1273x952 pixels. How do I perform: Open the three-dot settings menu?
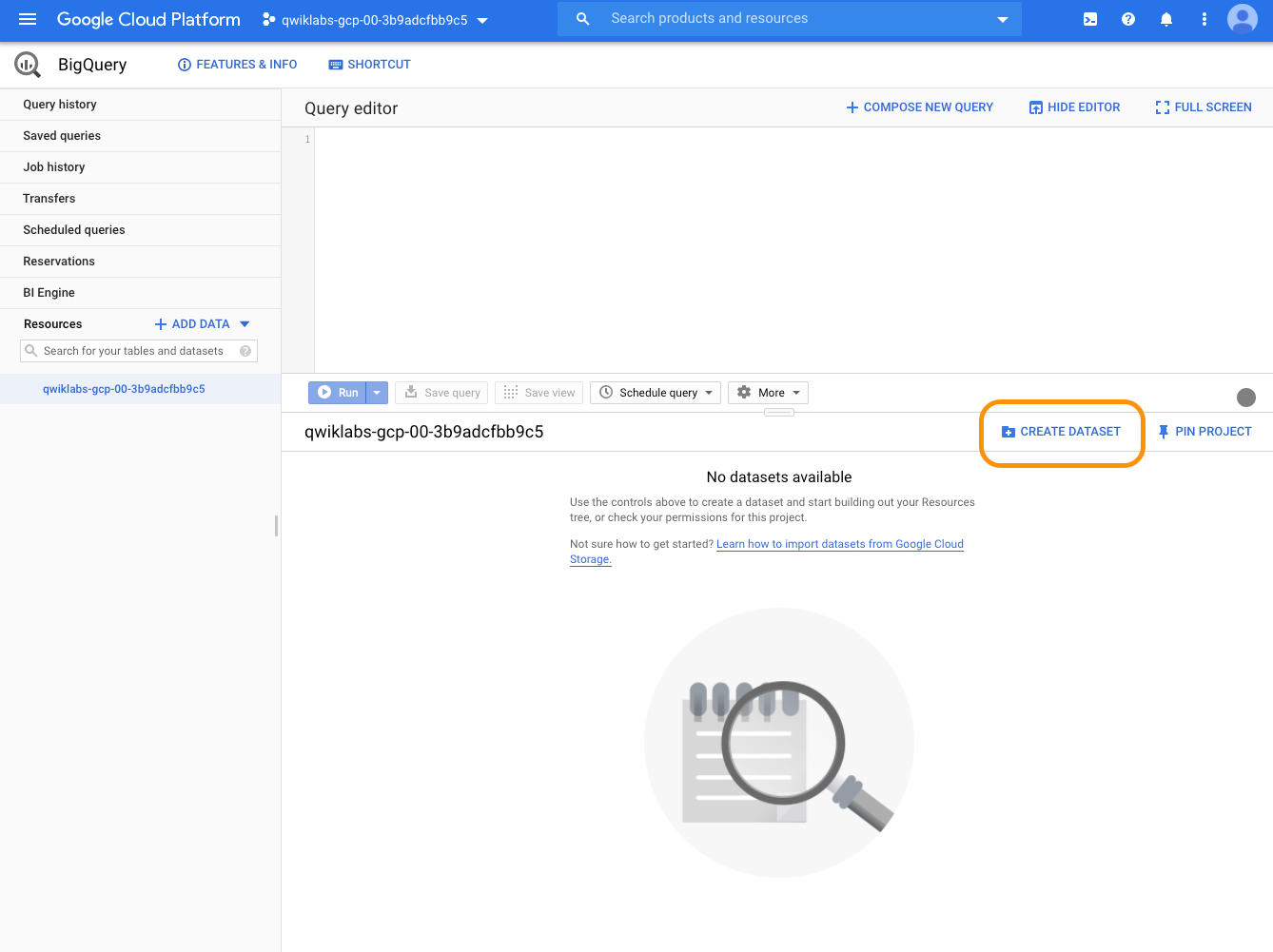click(x=1204, y=19)
